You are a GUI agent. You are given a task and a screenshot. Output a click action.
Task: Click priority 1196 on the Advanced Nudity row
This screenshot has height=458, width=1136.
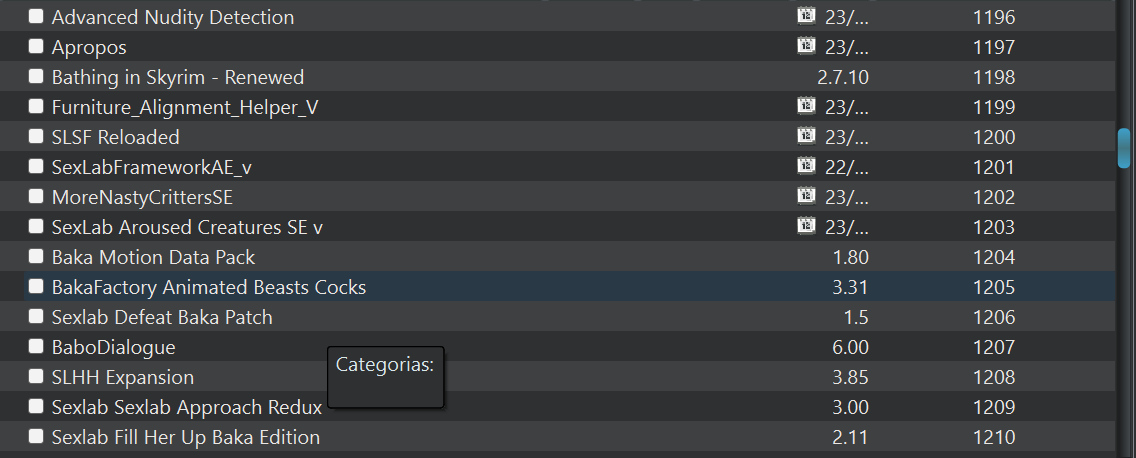pyautogui.click(x=994, y=17)
